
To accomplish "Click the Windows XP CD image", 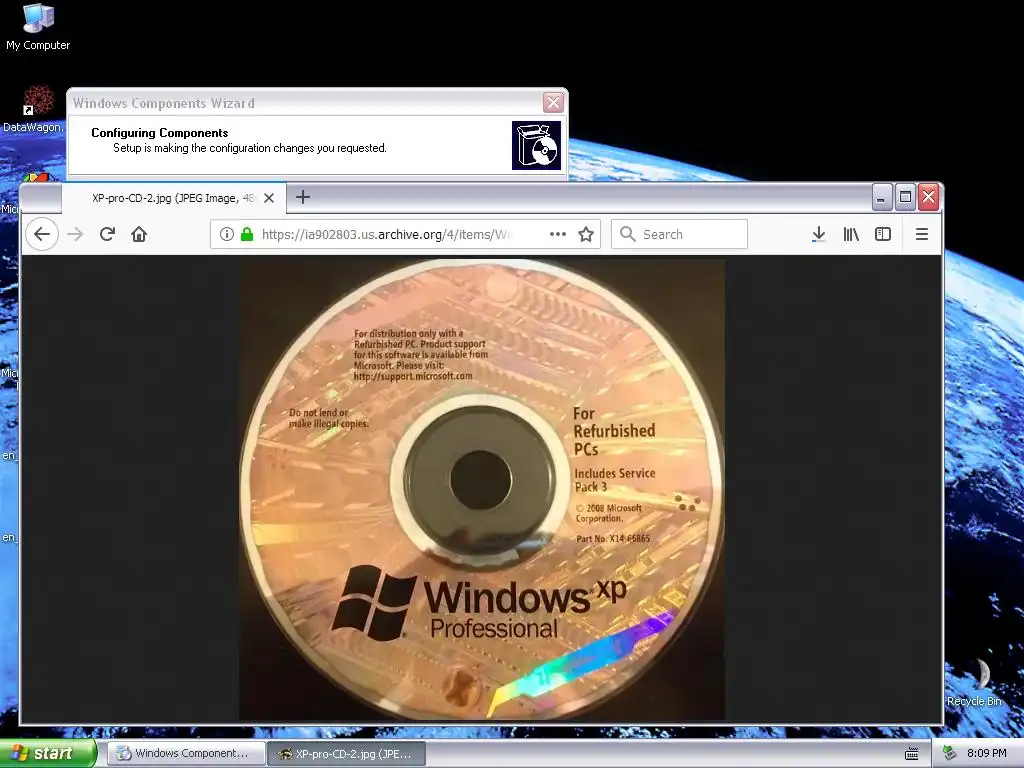I will [x=482, y=490].
